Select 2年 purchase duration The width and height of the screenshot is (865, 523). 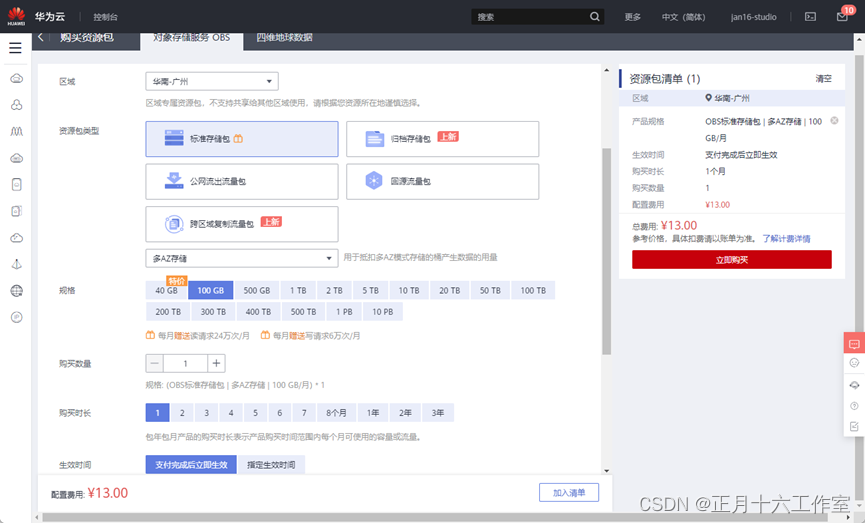tap(405, 413)
